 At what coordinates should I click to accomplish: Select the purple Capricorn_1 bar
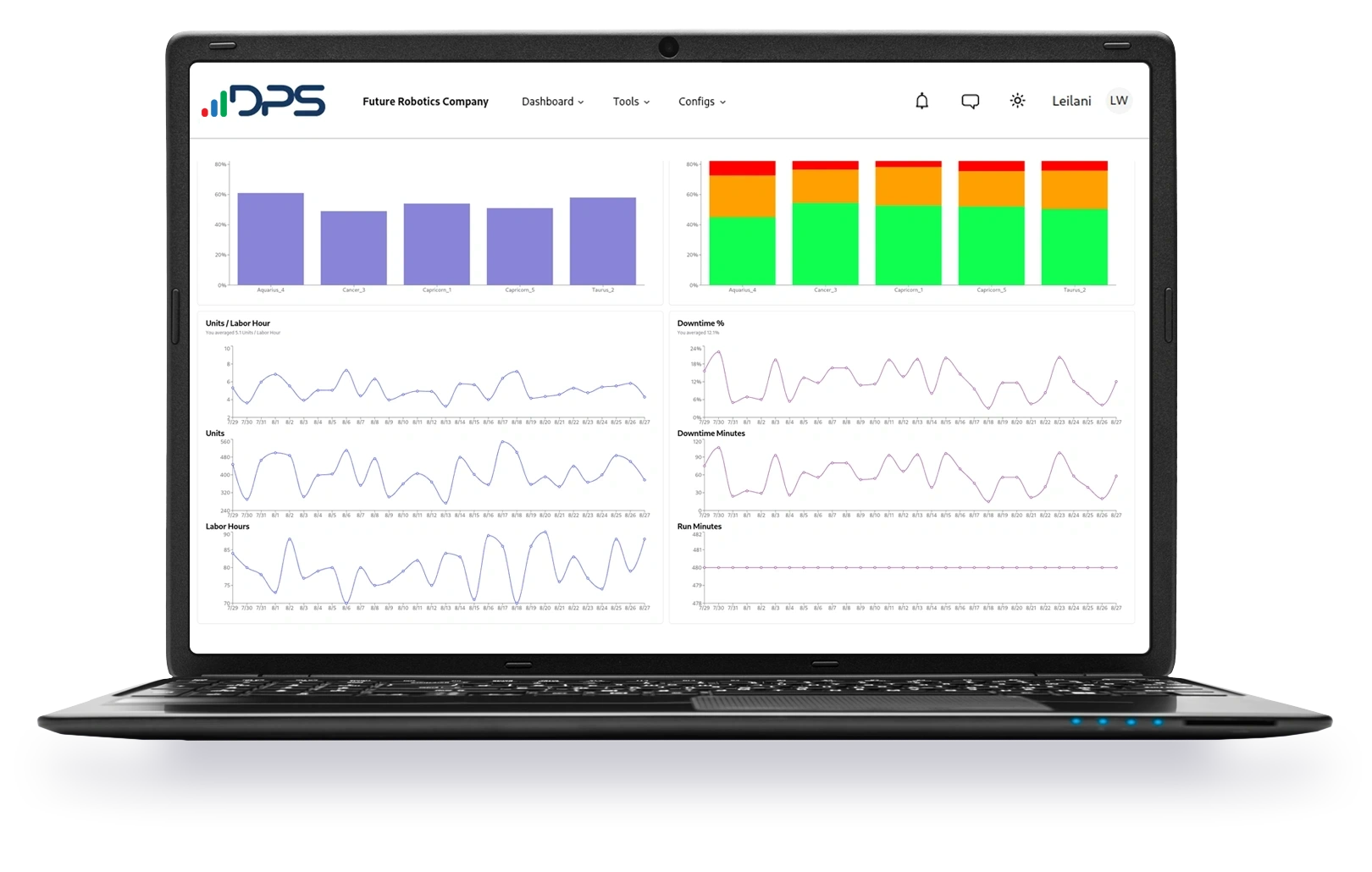coord(436,244)
